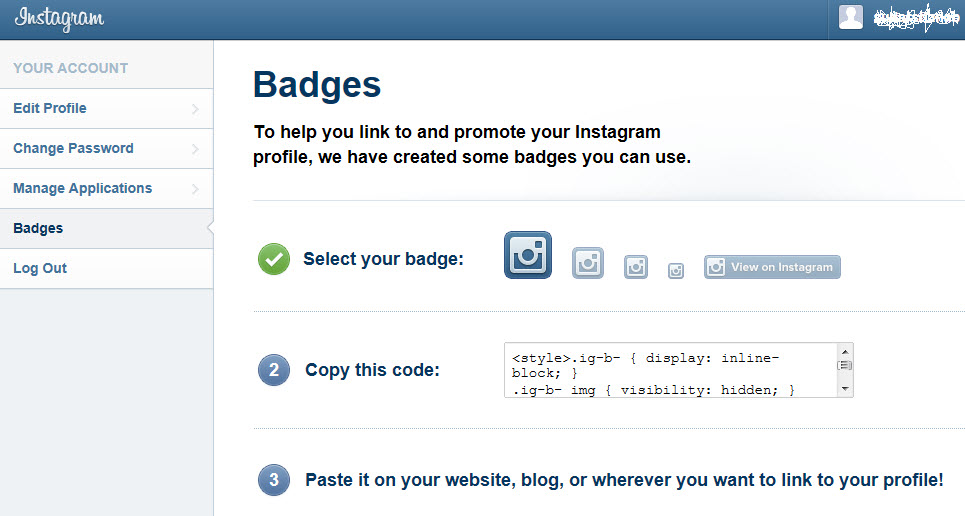Open Change Password page

click(x=73, y=148)
